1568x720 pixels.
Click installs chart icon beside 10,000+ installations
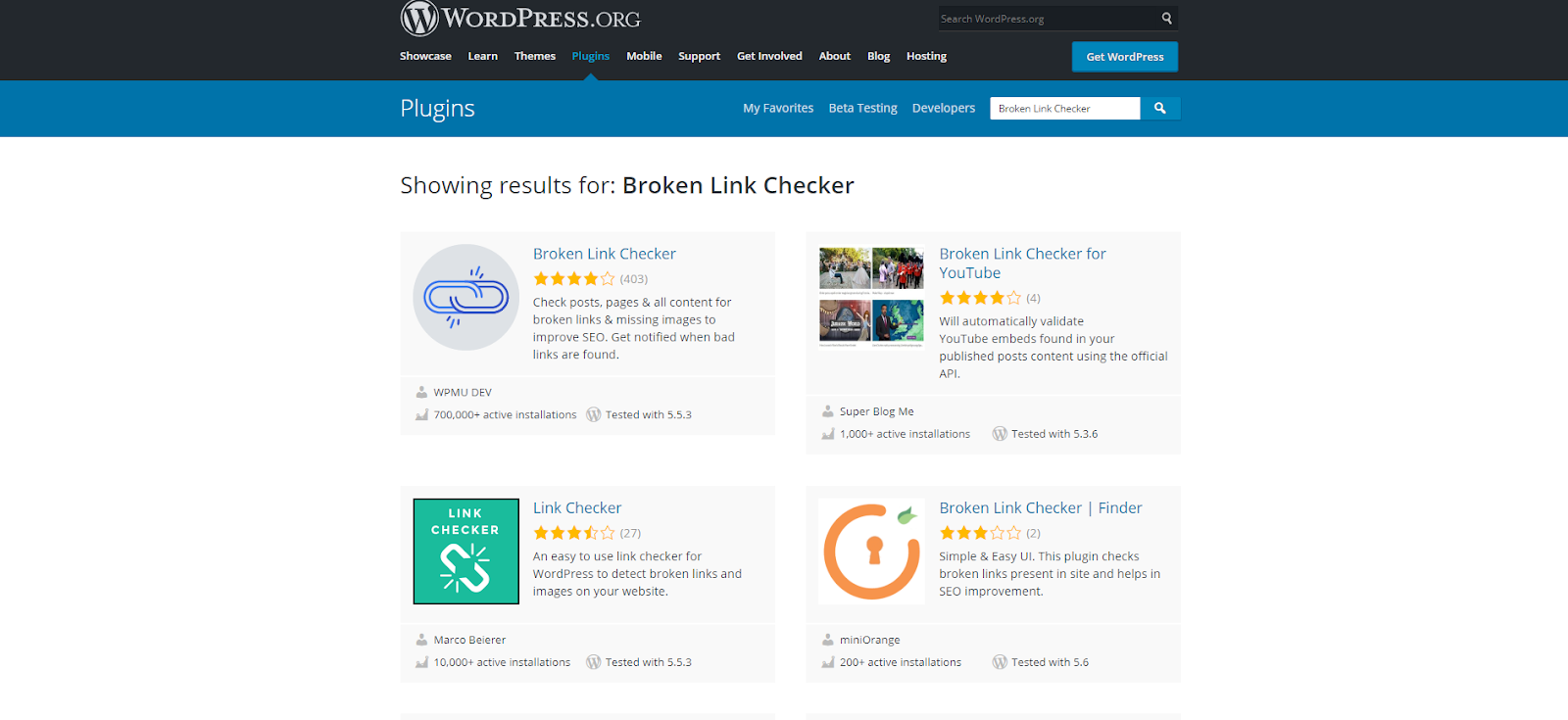click(x=421, y=663)
